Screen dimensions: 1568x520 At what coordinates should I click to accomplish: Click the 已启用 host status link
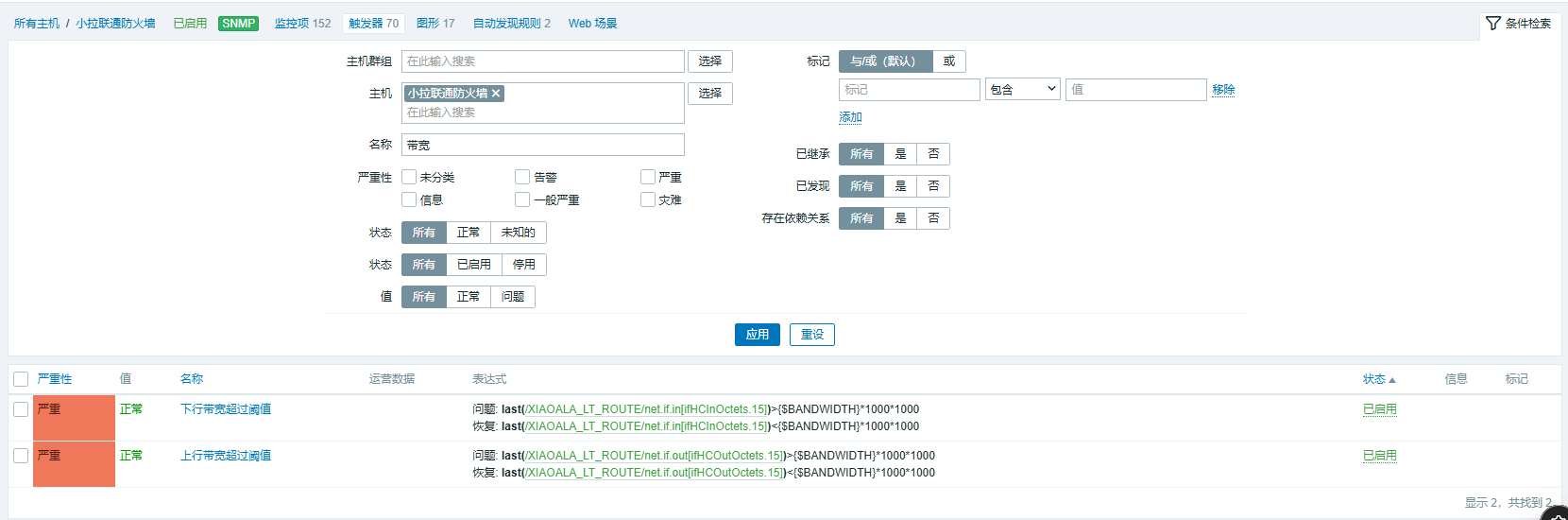(x=190, y=24)
